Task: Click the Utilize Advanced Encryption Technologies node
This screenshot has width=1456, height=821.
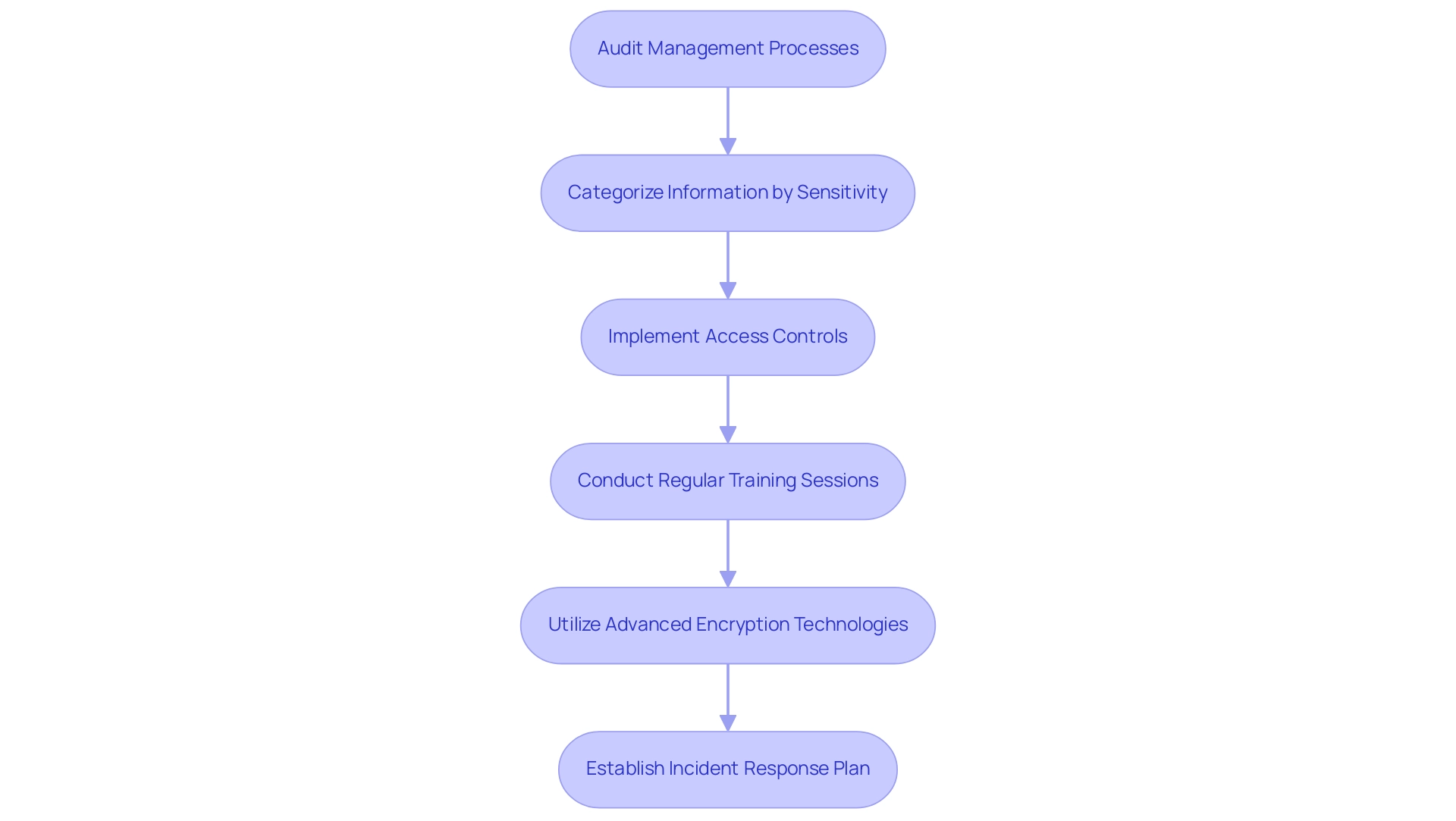Action: pos(728,624)
